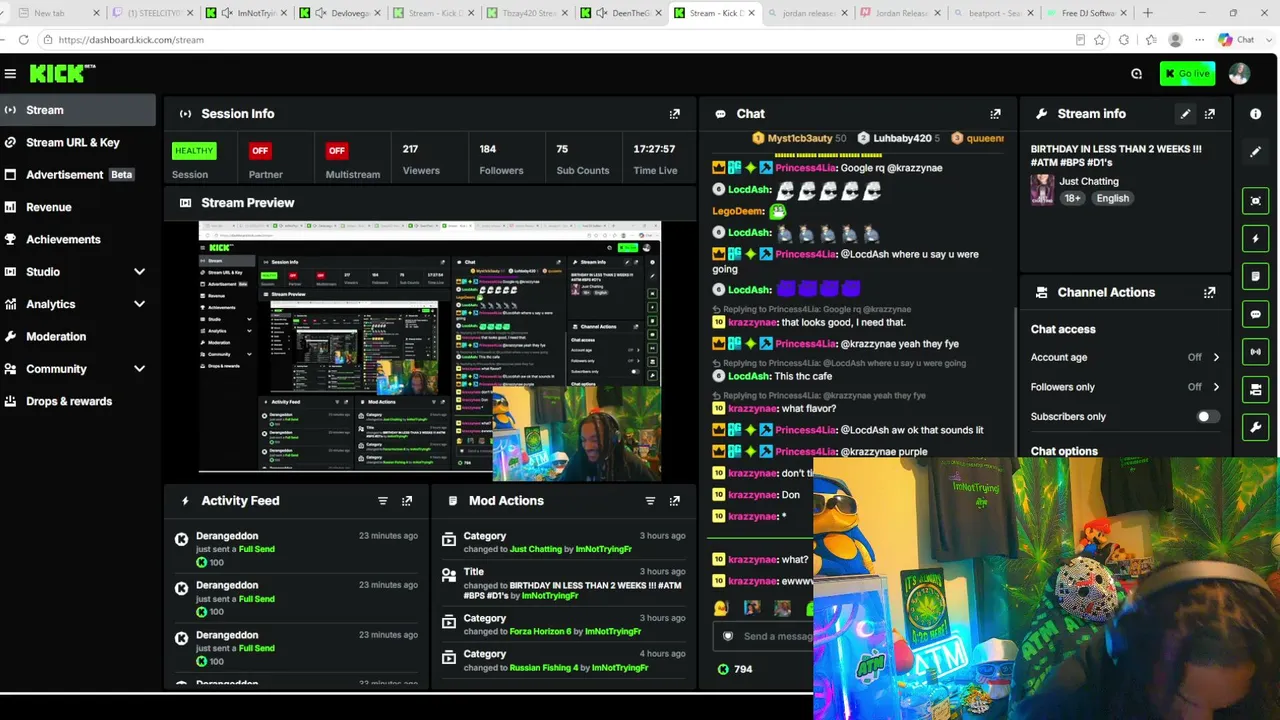Toggle the activity feed lightning icon in right rail
1280x720 pixels.
coord(1256,239)
